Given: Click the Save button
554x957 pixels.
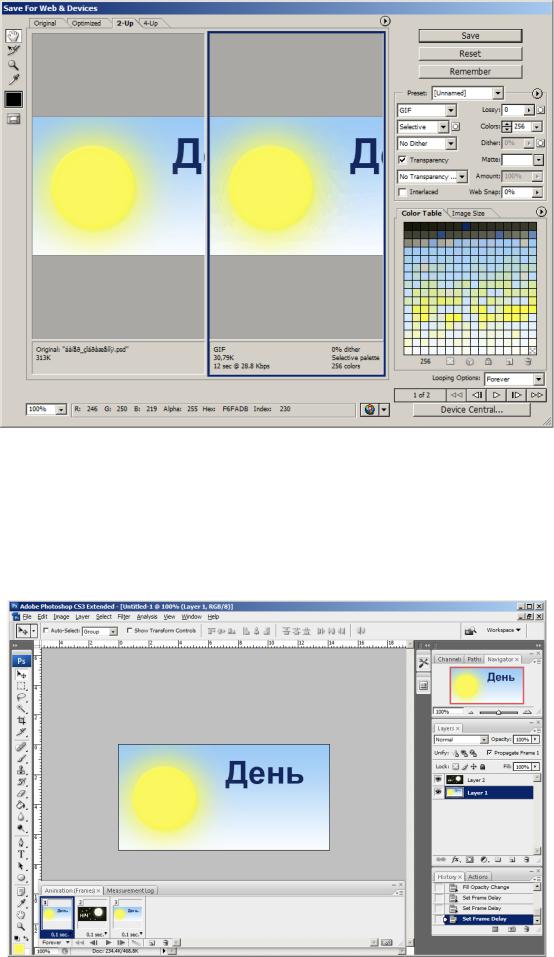Looking at the screenshot, I should click(470, 36).
